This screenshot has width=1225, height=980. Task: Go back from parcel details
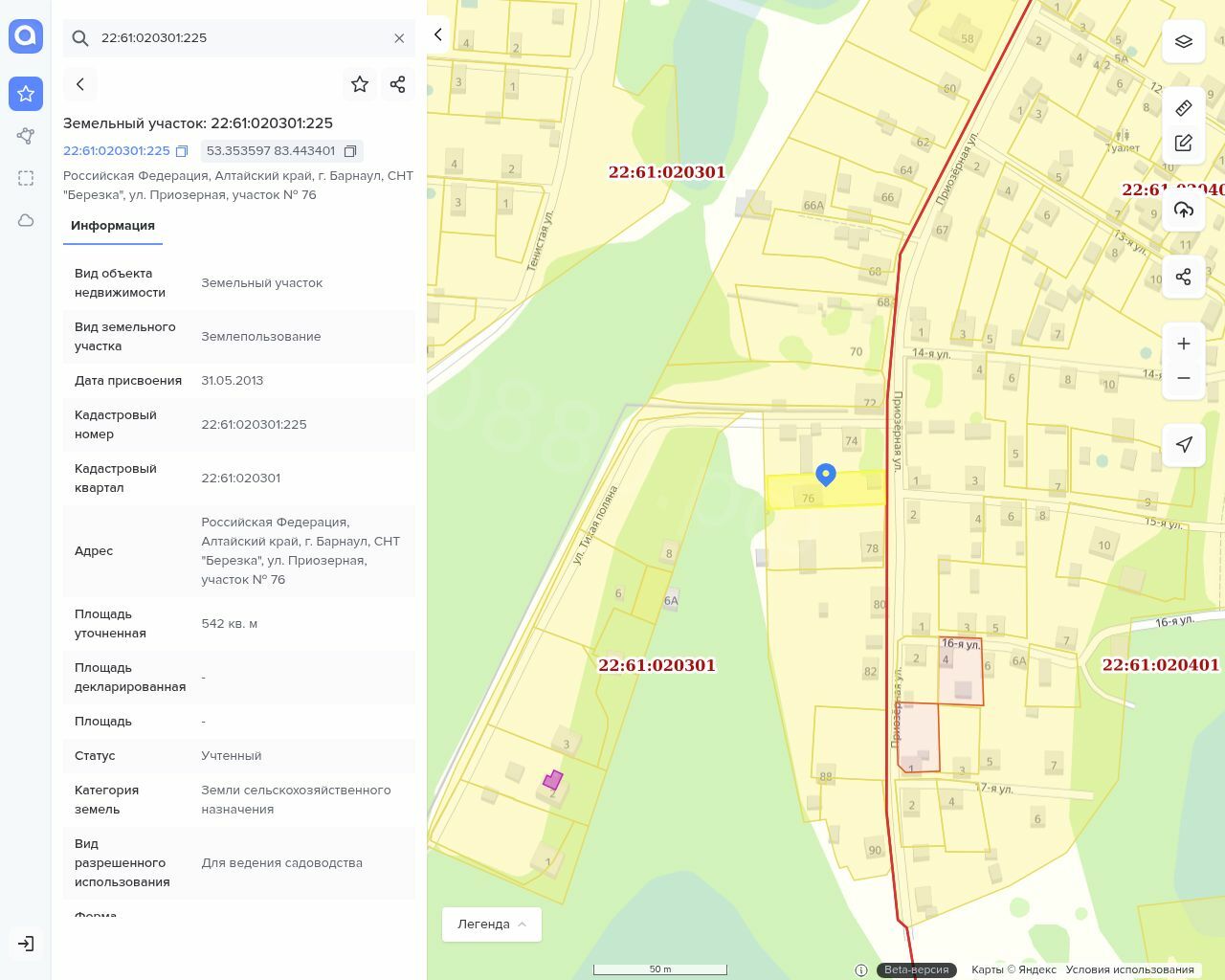point(80,84)
